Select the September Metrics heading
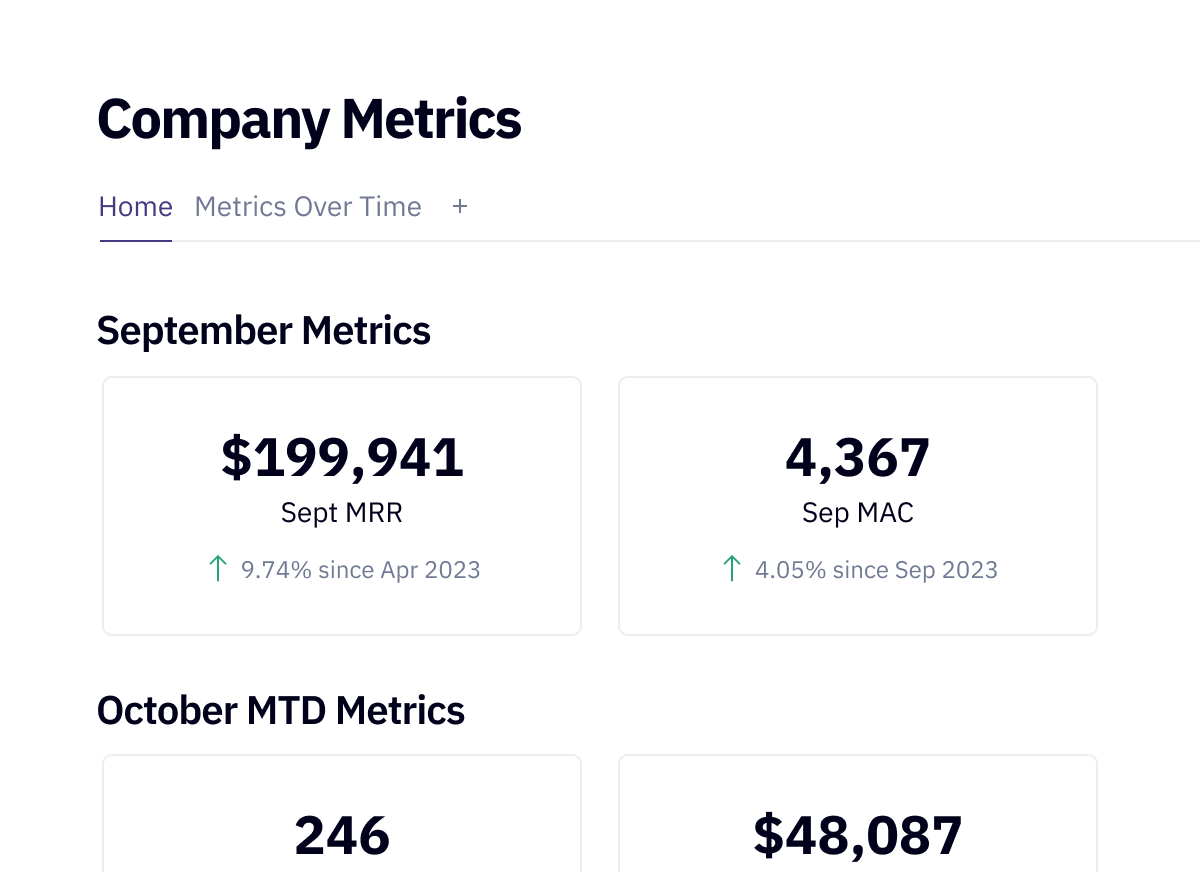 tap(264, 330)
